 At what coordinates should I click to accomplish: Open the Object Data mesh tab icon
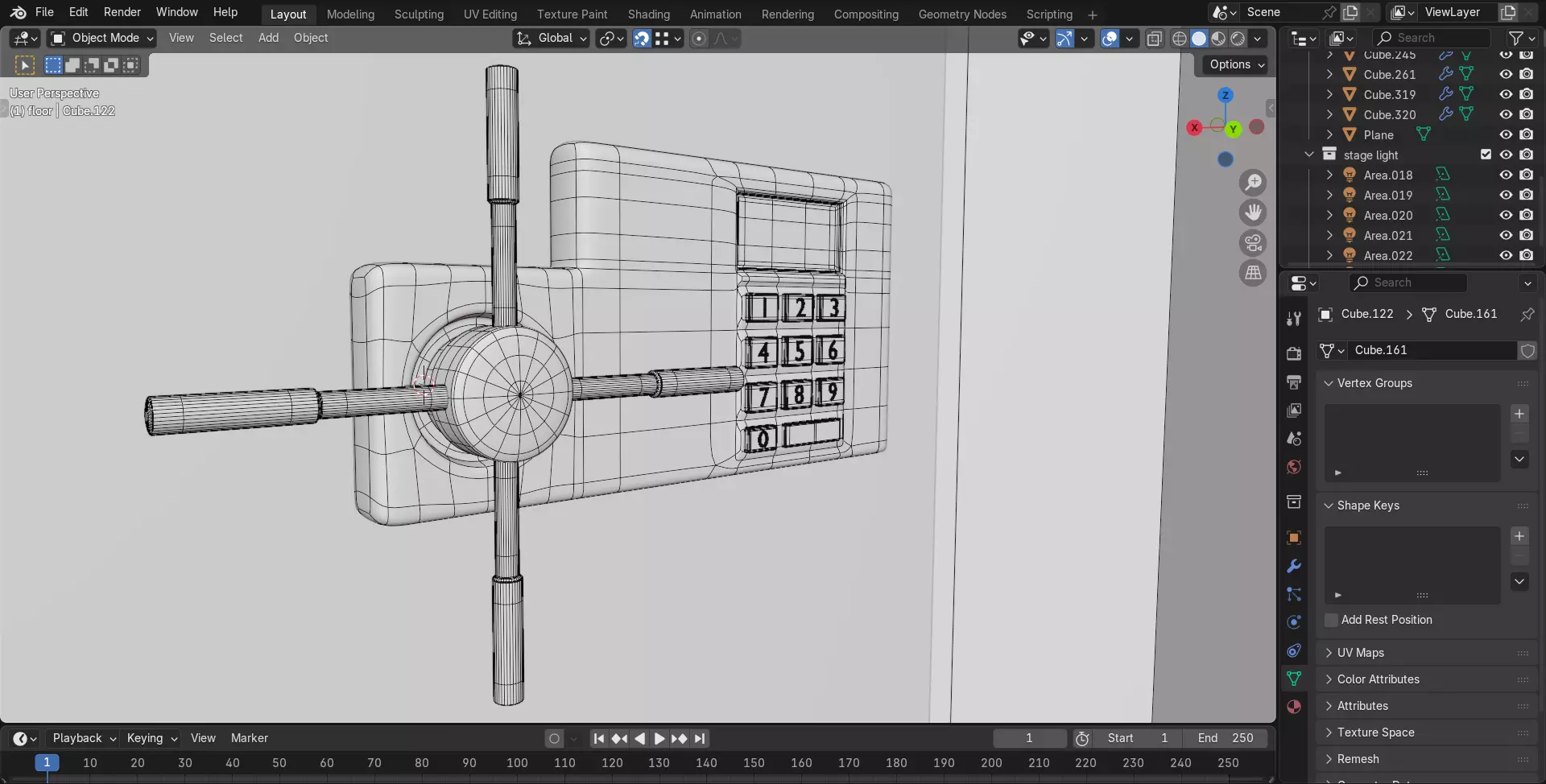1294,679
